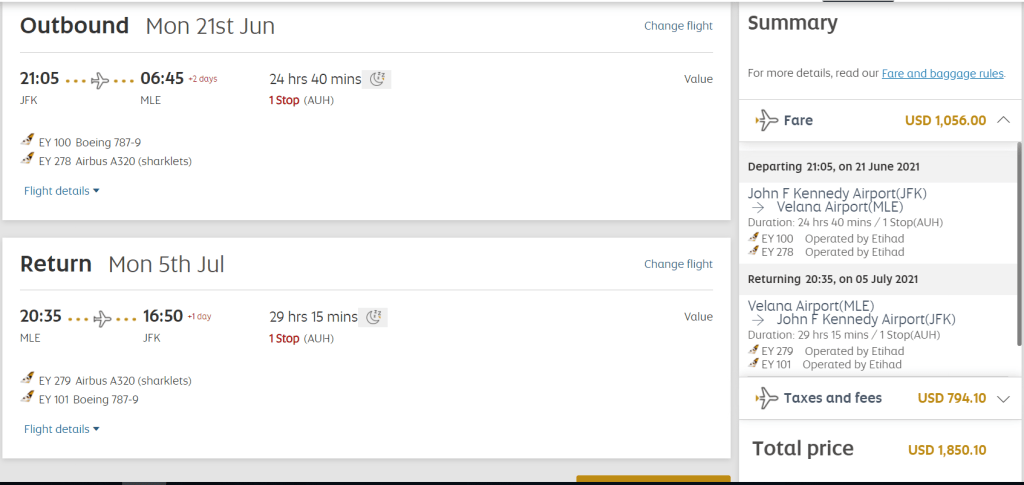Screen dimensions: 1024x485
Task: Click the Etihad logo next to EY 101 in summary
Action: [753, 365]
